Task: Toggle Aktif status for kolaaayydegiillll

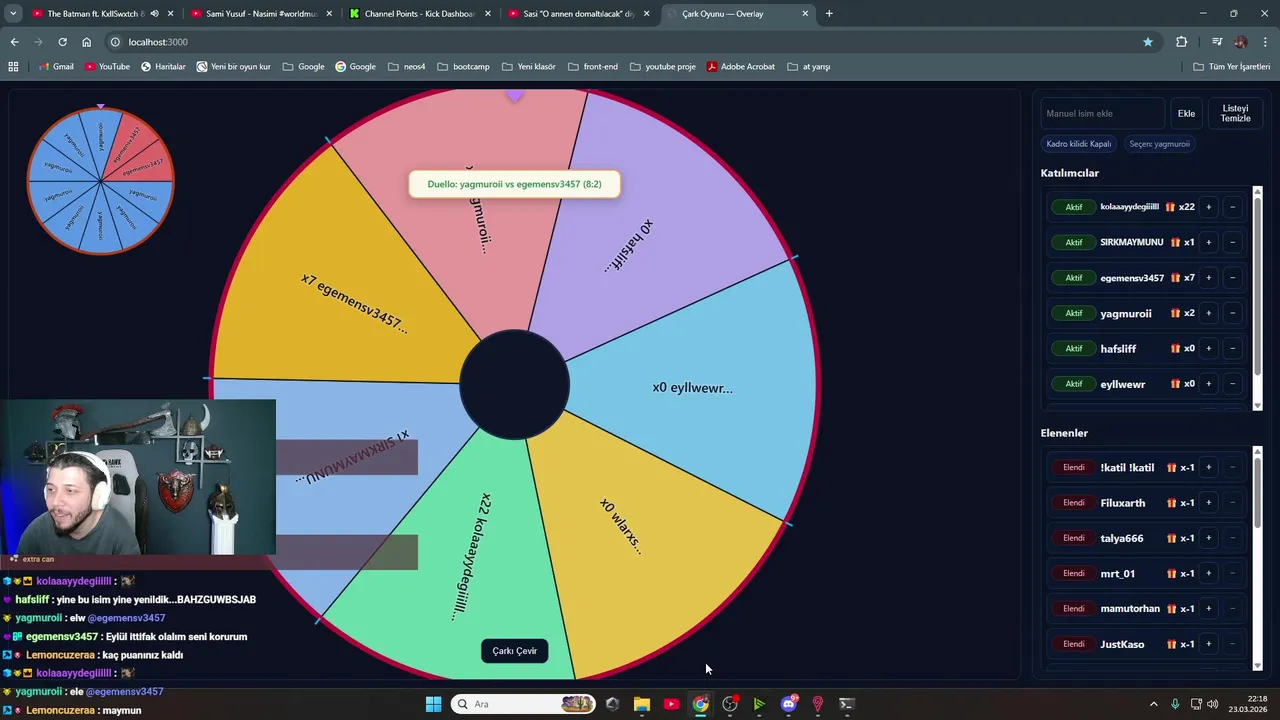Action: (x=1073, y=207)
